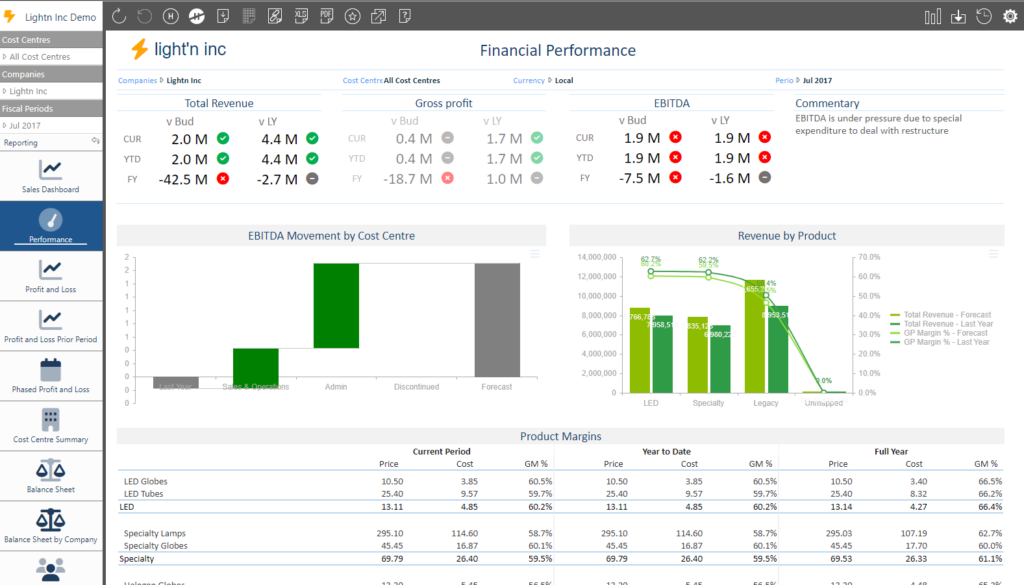Click the history clock icon at top right

[x=984, y=16]
